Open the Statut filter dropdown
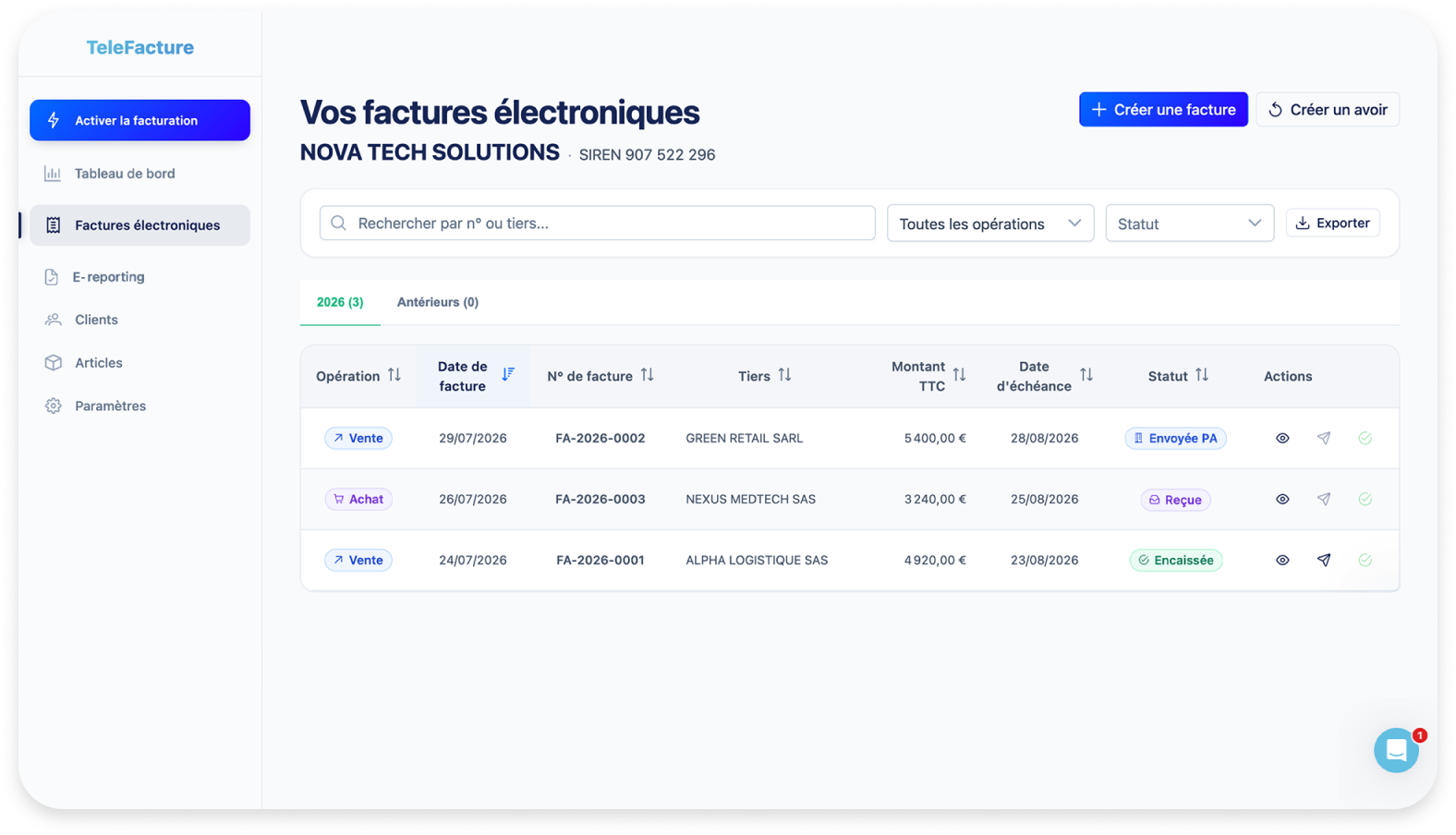This screenshot has height=835, width=1456. coord(1190,224)
